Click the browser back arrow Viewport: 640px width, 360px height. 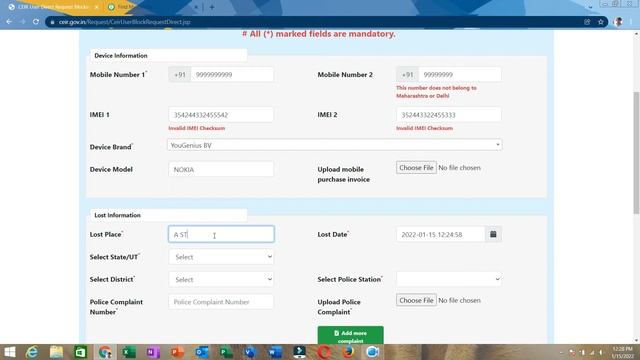coord(9,22)
